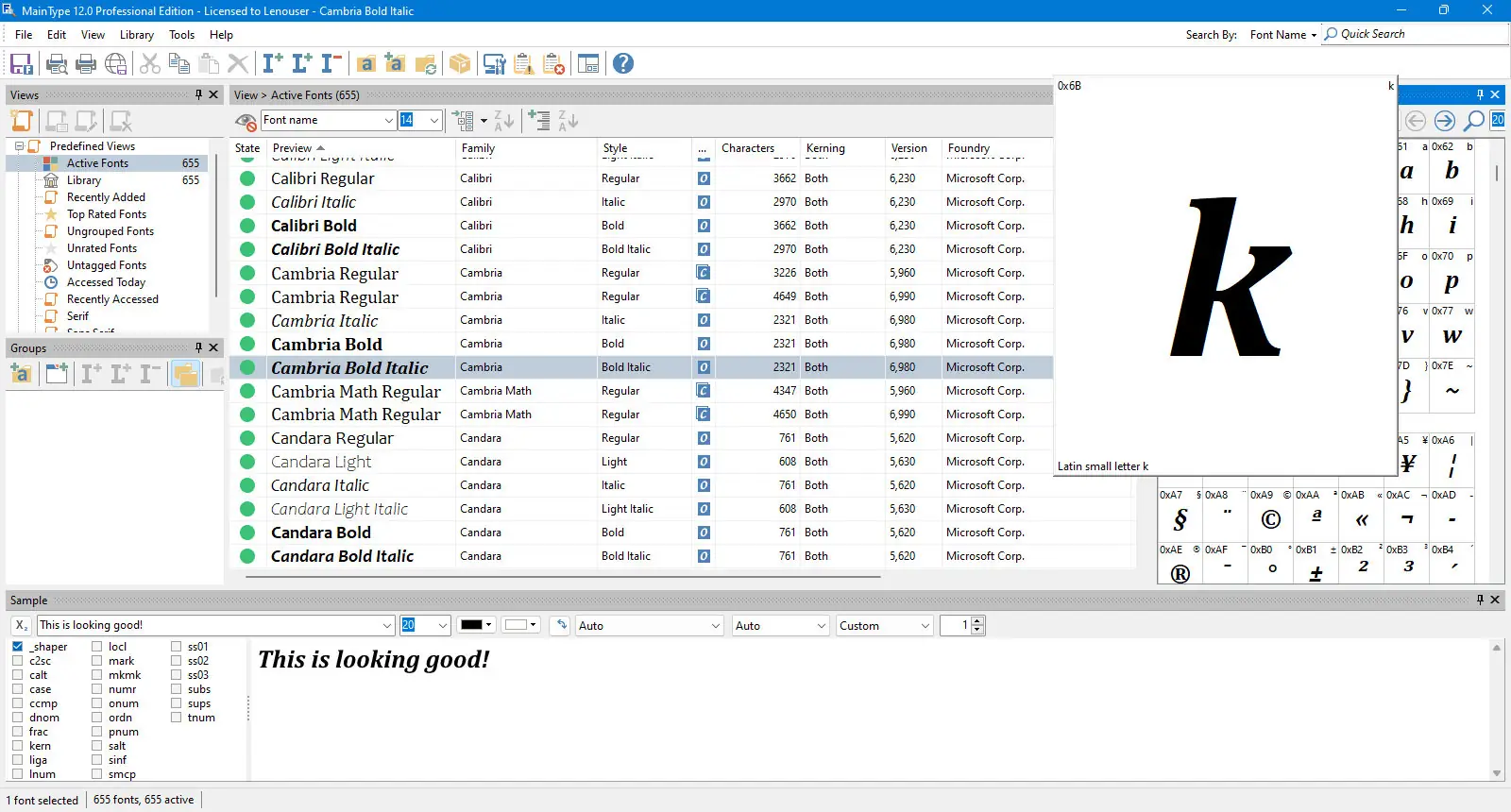Viewport: 1511px width, 812px height.
Task: Click the package box icon
Action: click(x=460, y=64)
